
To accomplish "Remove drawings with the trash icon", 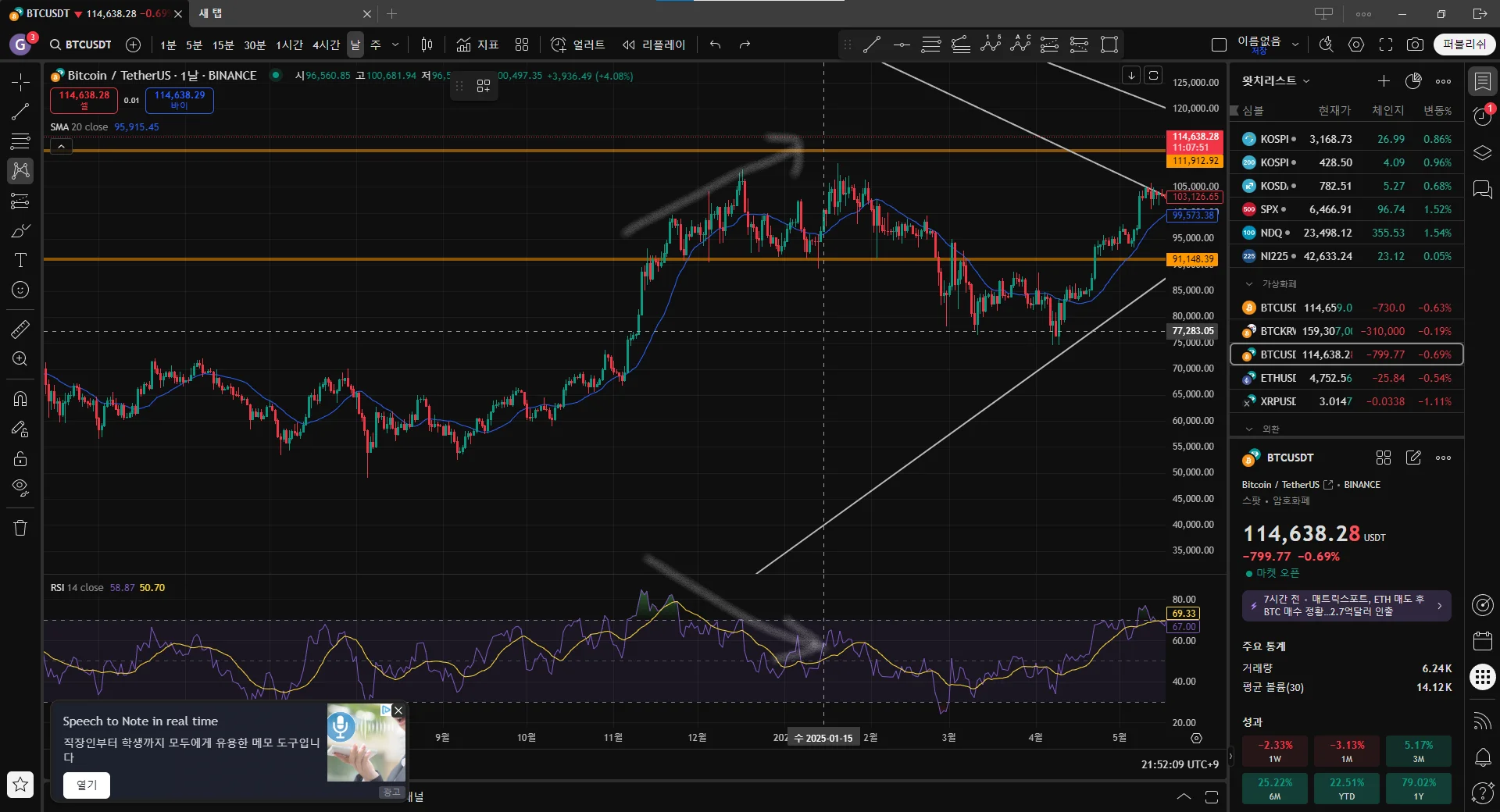I will (20, 529).
